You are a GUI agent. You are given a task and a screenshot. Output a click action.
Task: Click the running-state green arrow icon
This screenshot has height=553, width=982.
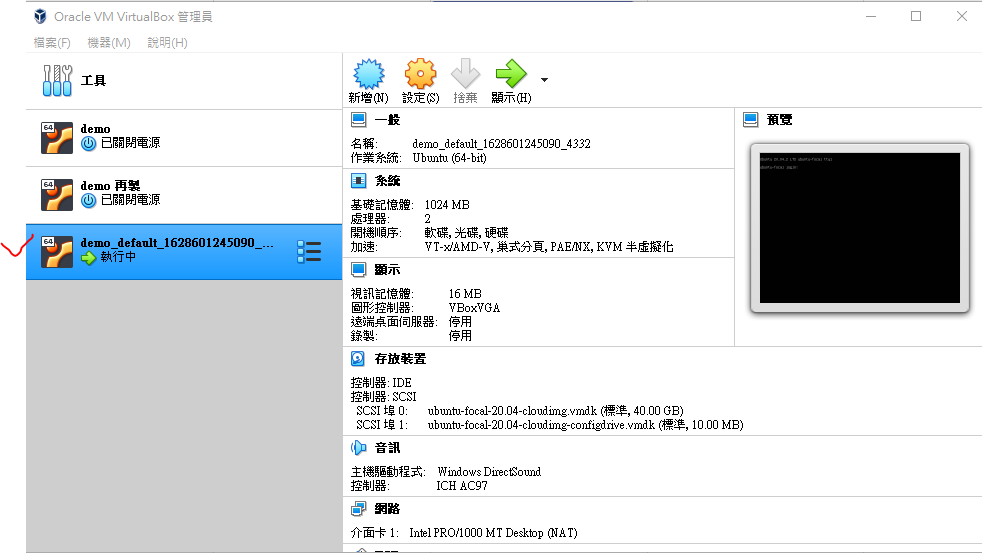pos(88,257)
